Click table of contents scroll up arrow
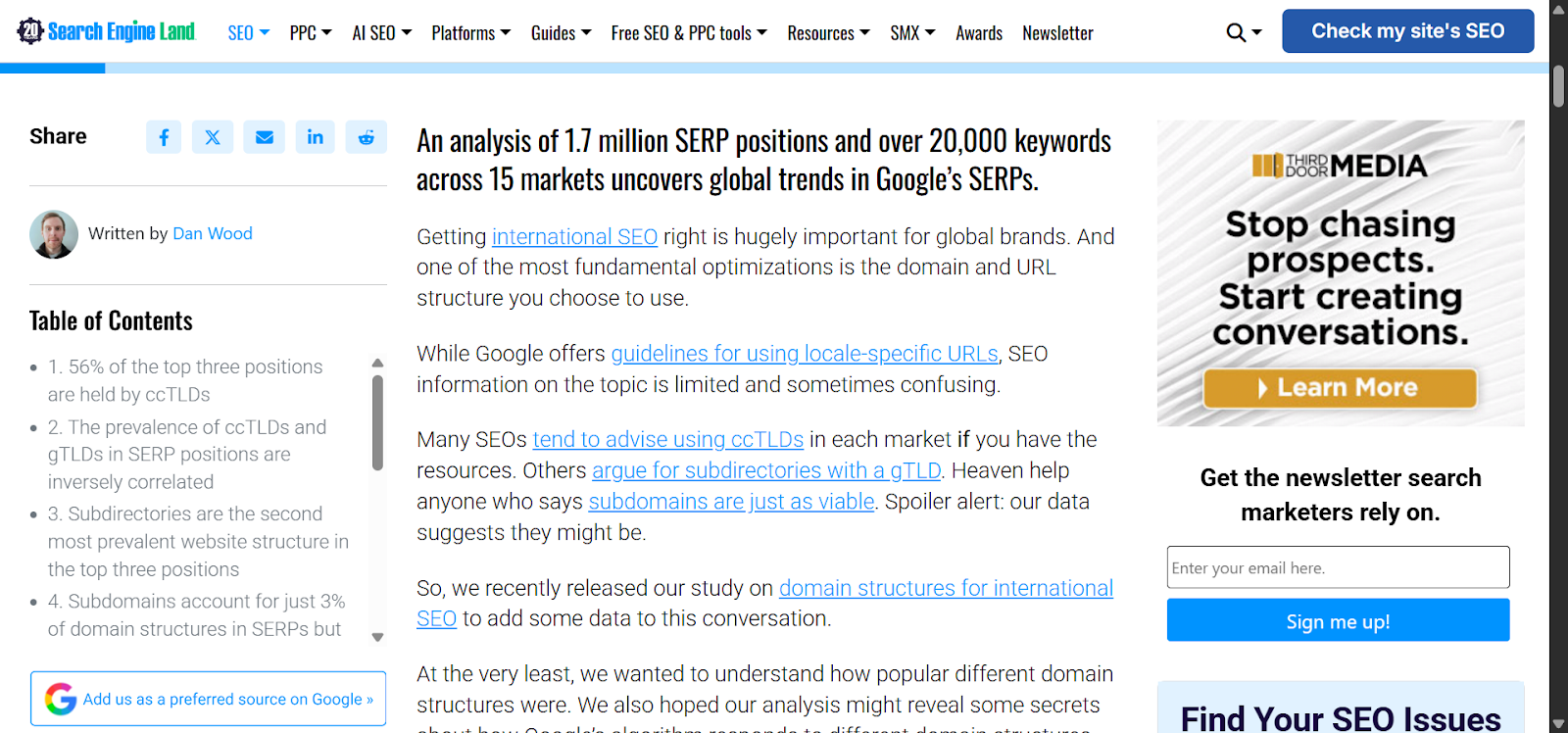 tap(377, 363)
